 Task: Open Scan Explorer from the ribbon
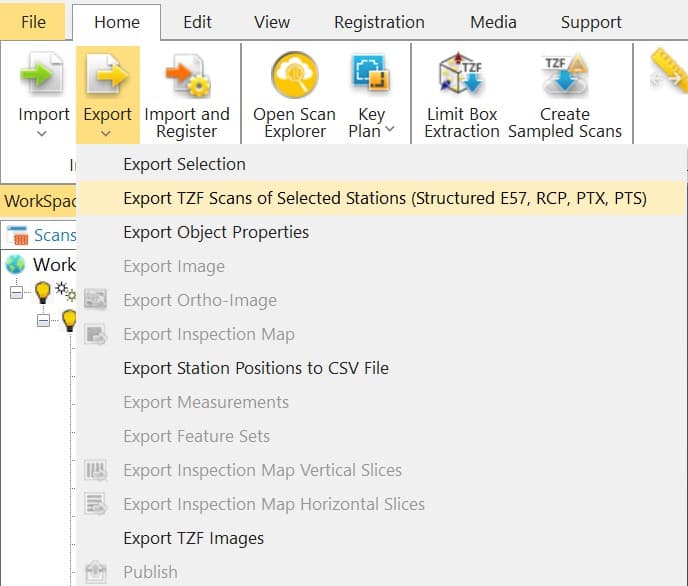pyautogui.click(x=294, y=76)
